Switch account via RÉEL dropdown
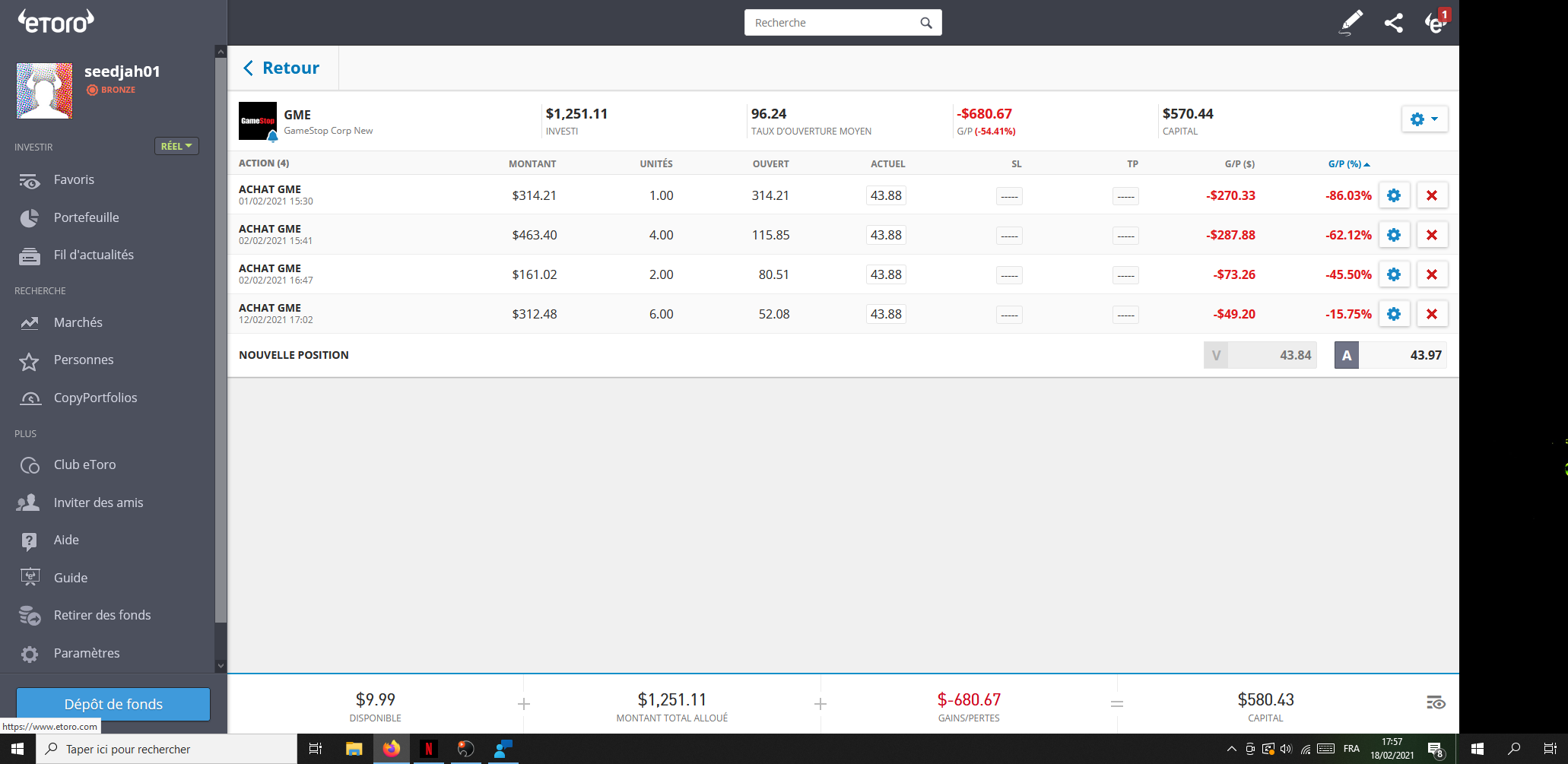The width and height of the screenshot is (1568, 764). point(176,146)
